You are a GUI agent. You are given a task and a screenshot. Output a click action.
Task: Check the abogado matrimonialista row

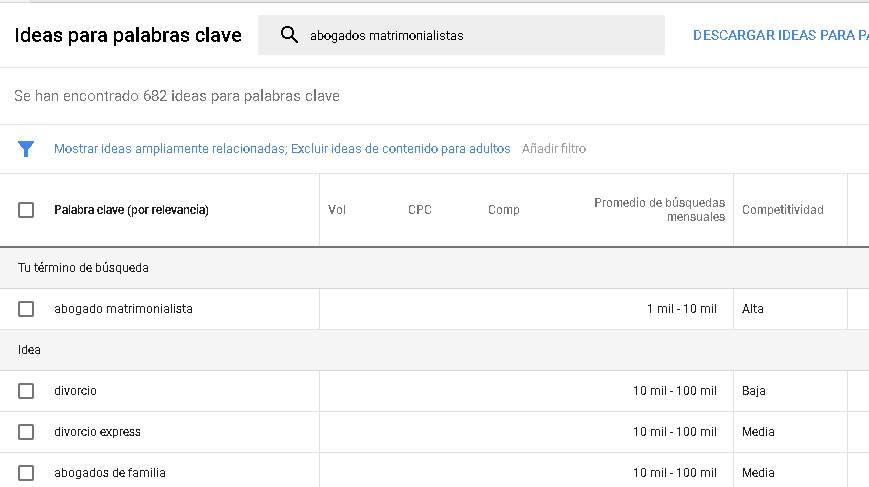[26, 309]
